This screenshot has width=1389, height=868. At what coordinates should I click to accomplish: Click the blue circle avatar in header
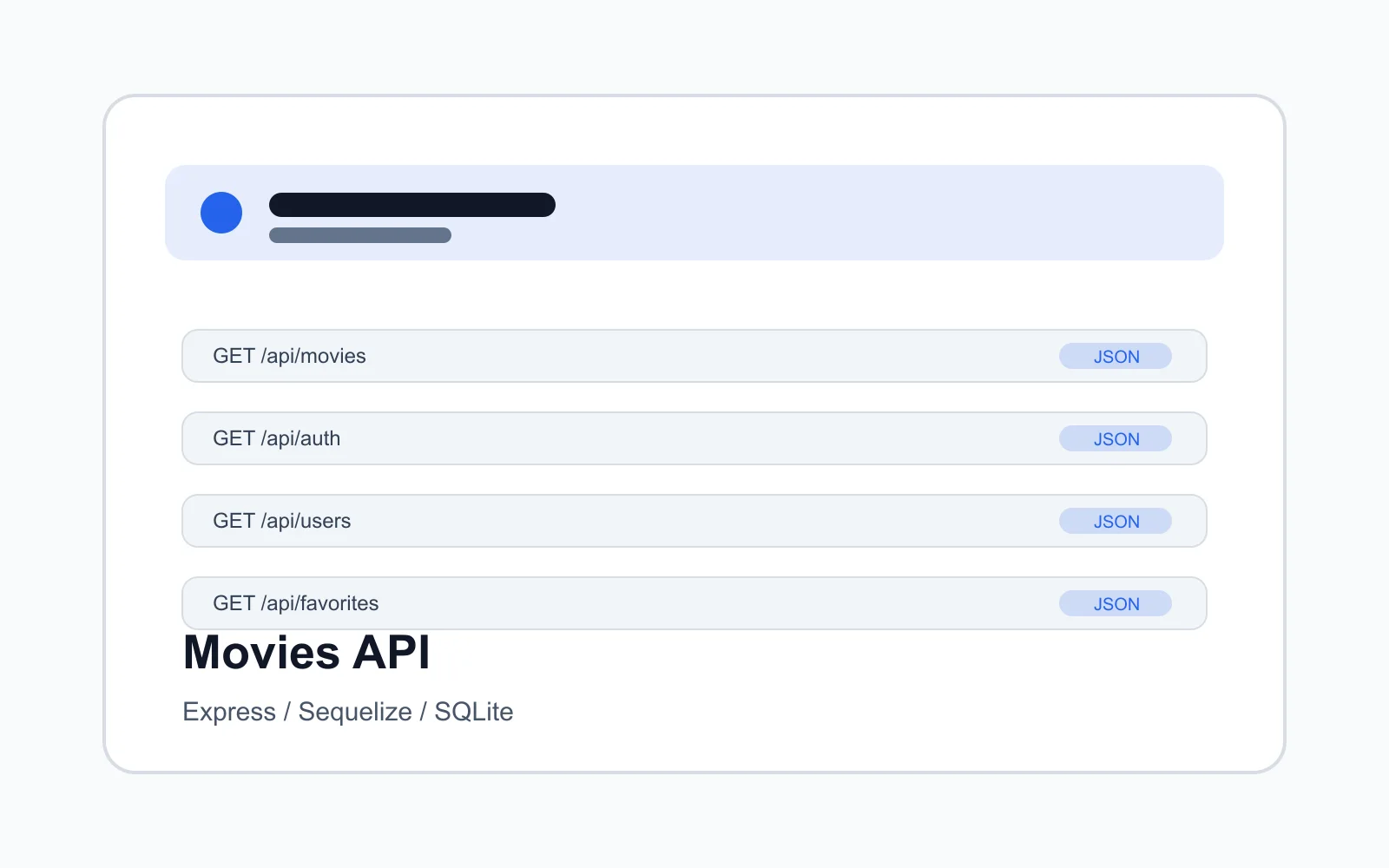click(x=221, y=213)
